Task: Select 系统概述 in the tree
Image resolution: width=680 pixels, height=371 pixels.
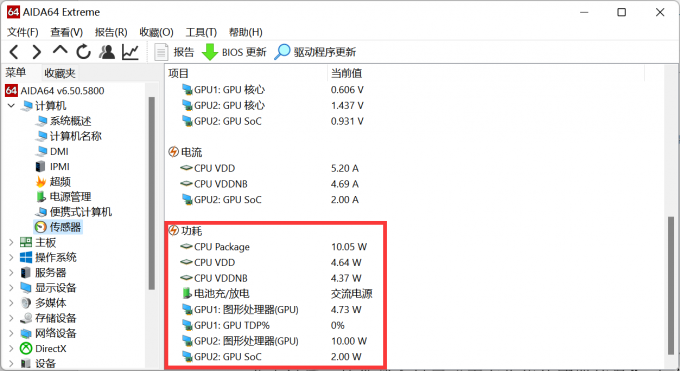Action: click(63, 121)
